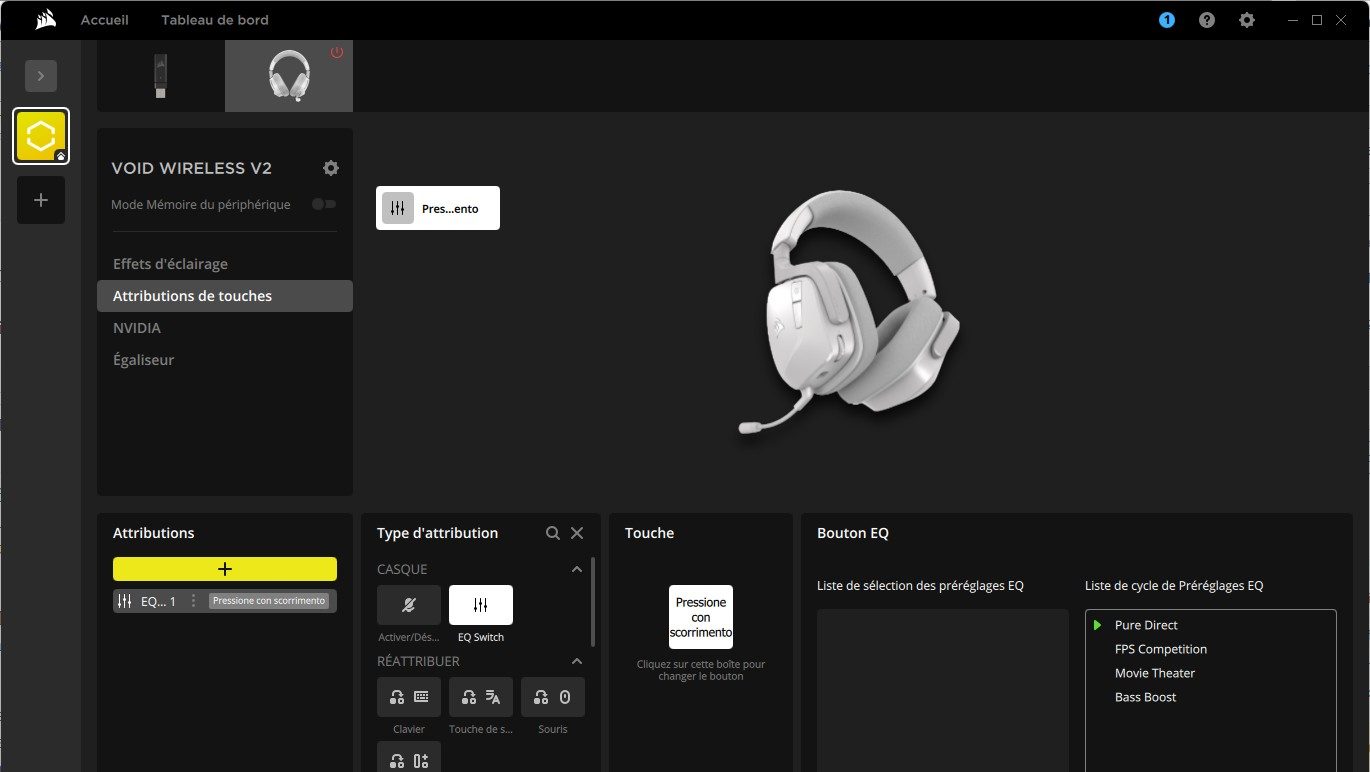Select the Pure Direct preset in cycle list

(1146, 624)
